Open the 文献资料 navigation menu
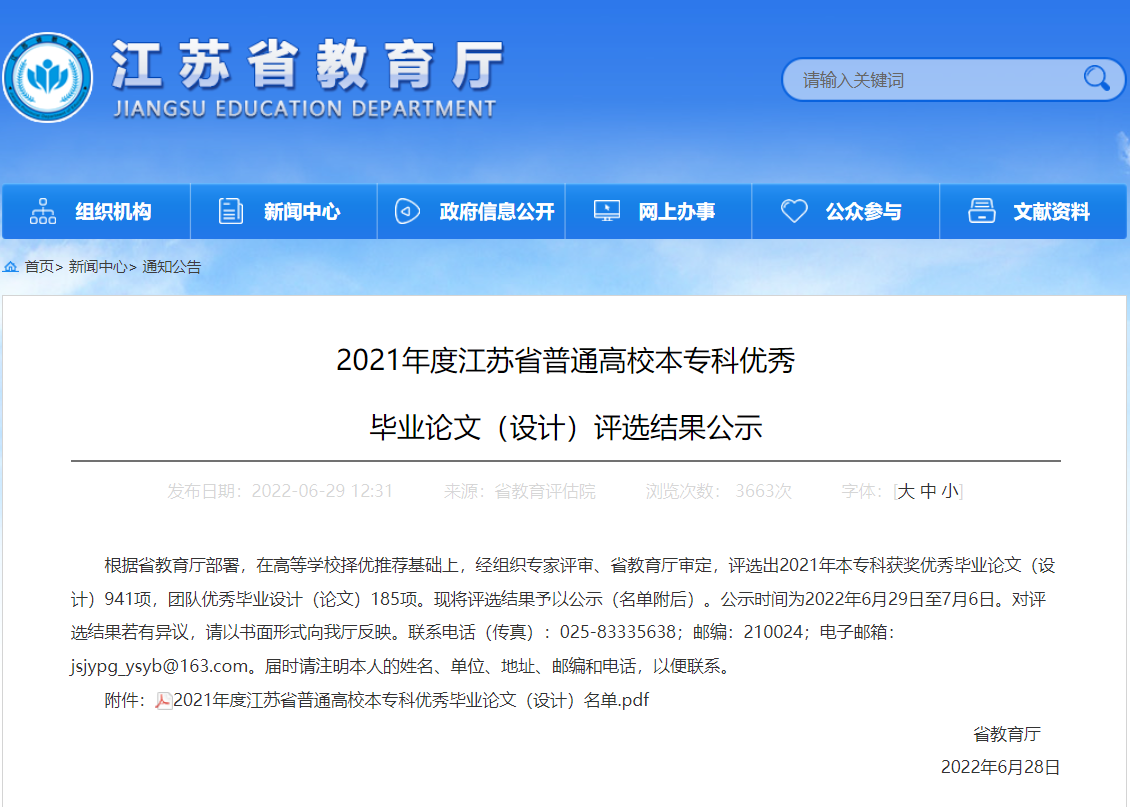The width and height of the screenshot is (1130, 807). pyautogui.click(x=1051, y=212)
